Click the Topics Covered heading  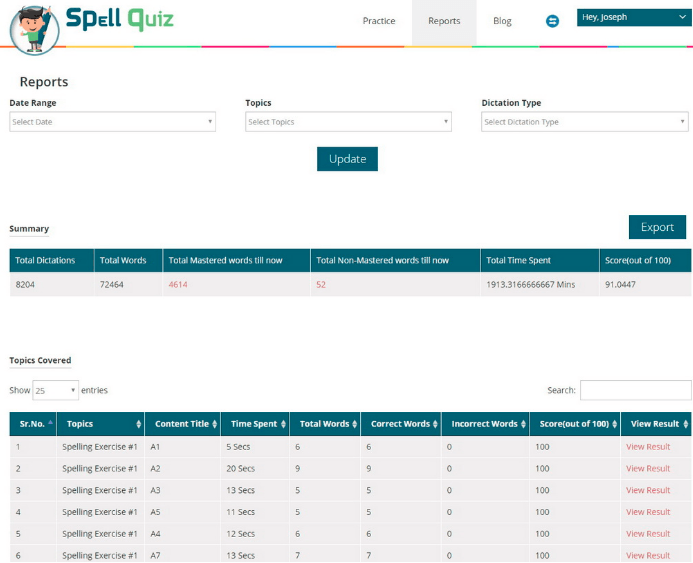[40, 360]
